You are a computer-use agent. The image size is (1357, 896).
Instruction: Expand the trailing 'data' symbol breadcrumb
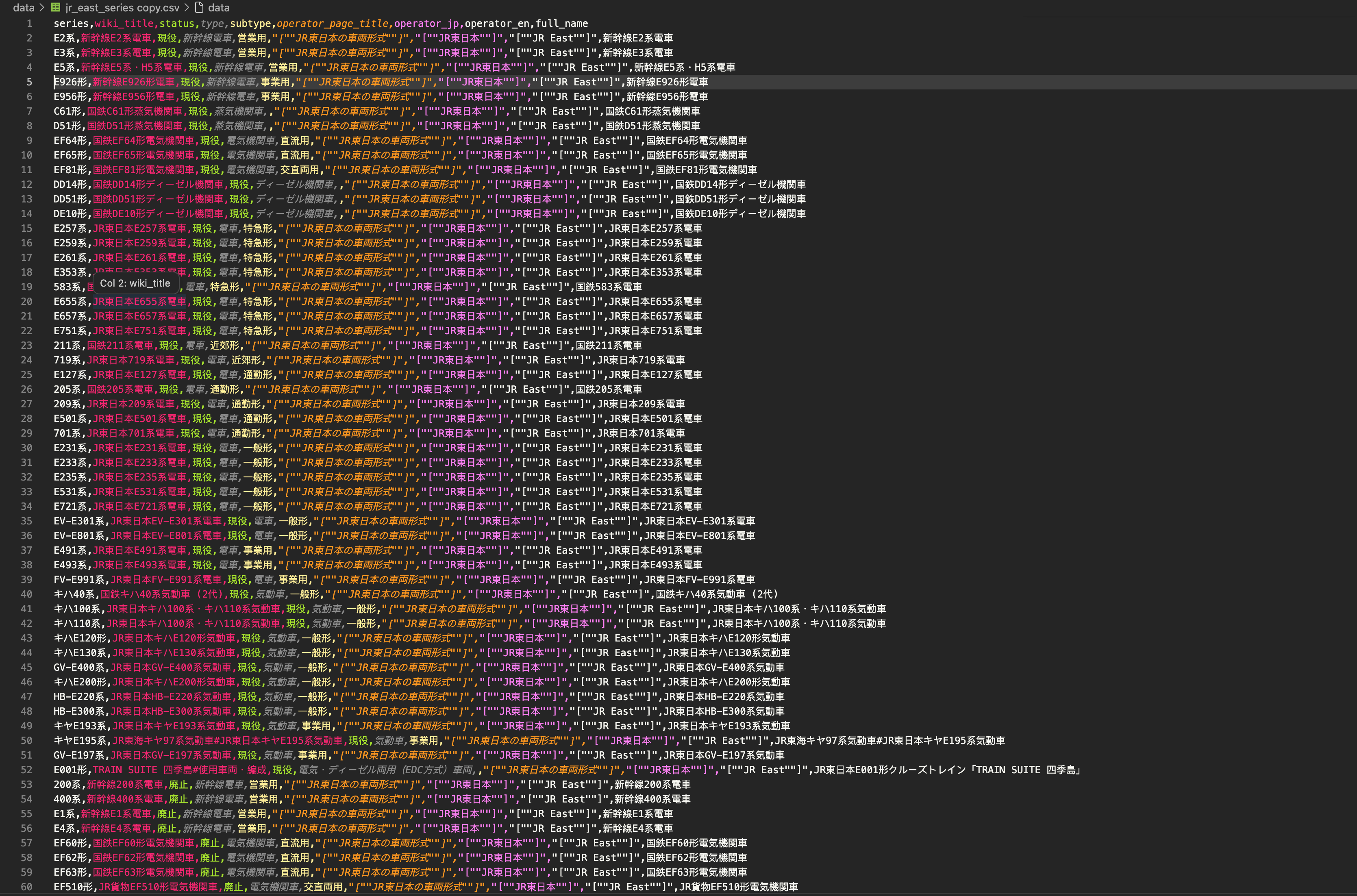[x=219, y=7]
